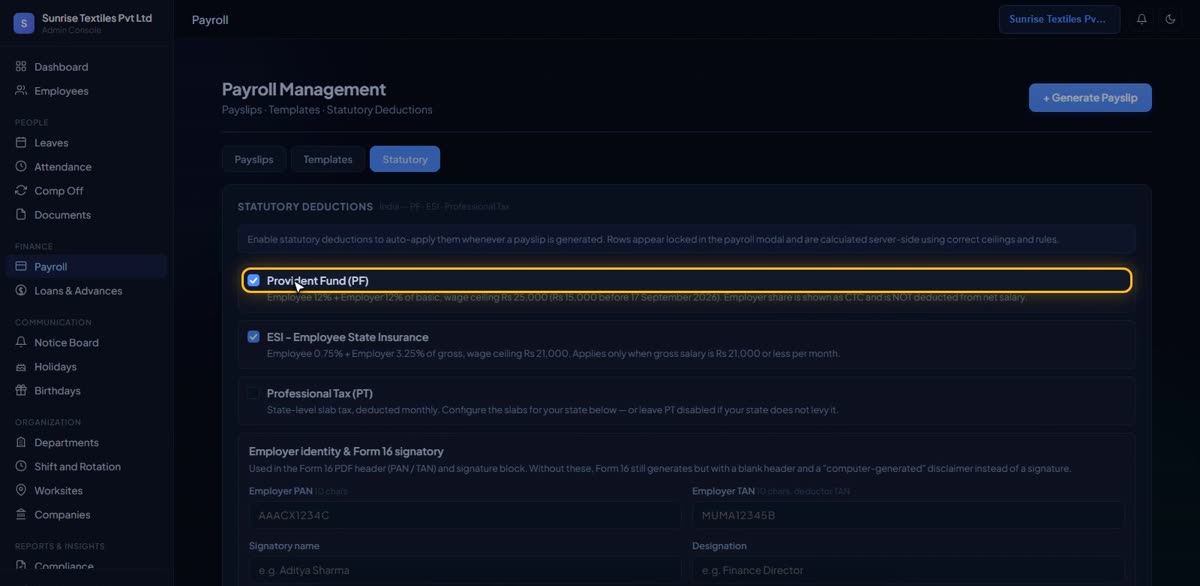This screenshot has width=1200, height=586.
Task: Click the Loans & Advances coin icon
Action: point(21,291)
